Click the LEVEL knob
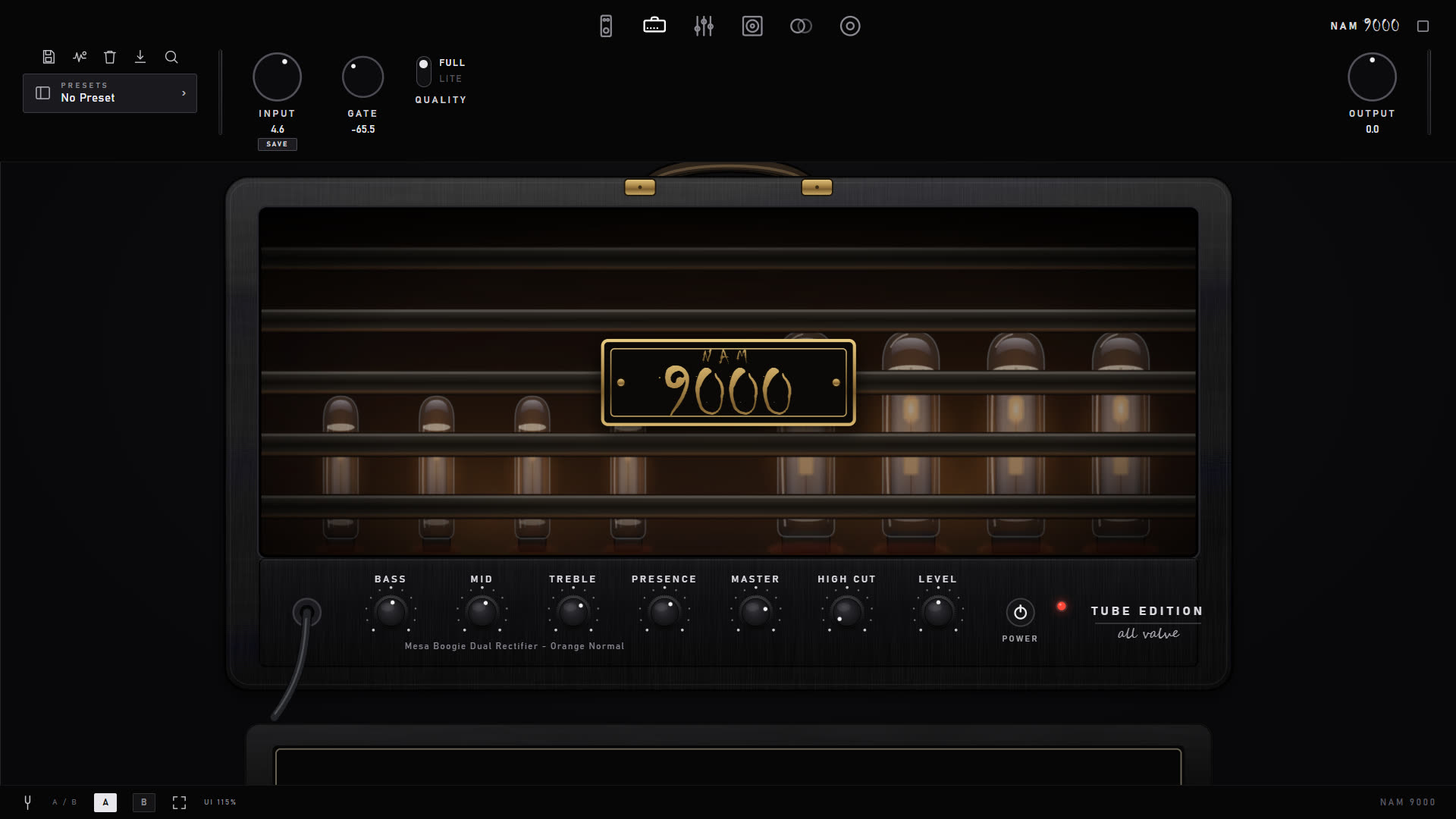This screenshot has width=1456, height=819. point(938,611)
